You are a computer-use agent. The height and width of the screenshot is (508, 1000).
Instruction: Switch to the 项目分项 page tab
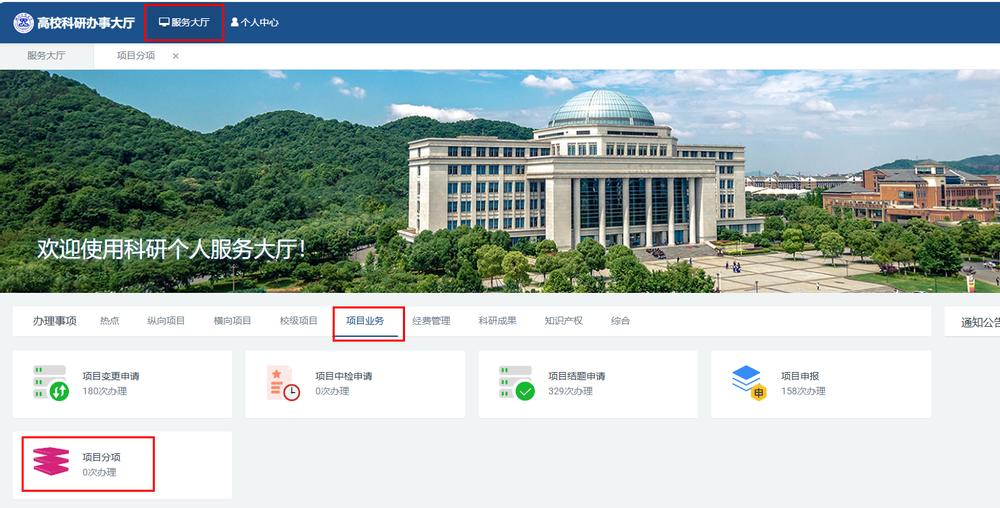point(136,55)
